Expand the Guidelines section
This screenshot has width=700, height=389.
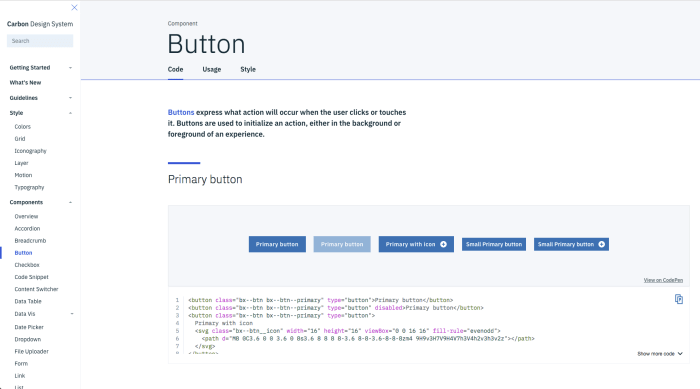(x=41, y=98)
